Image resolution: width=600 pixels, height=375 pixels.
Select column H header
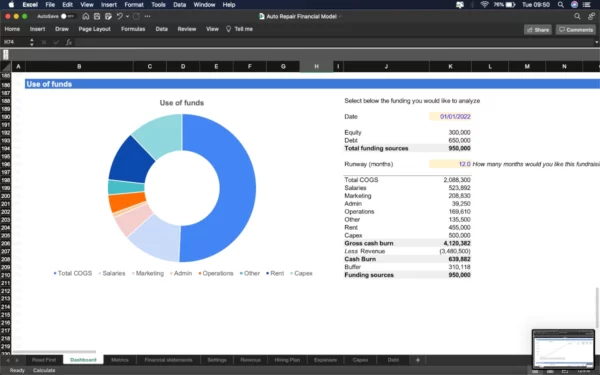tap(316, 67)
